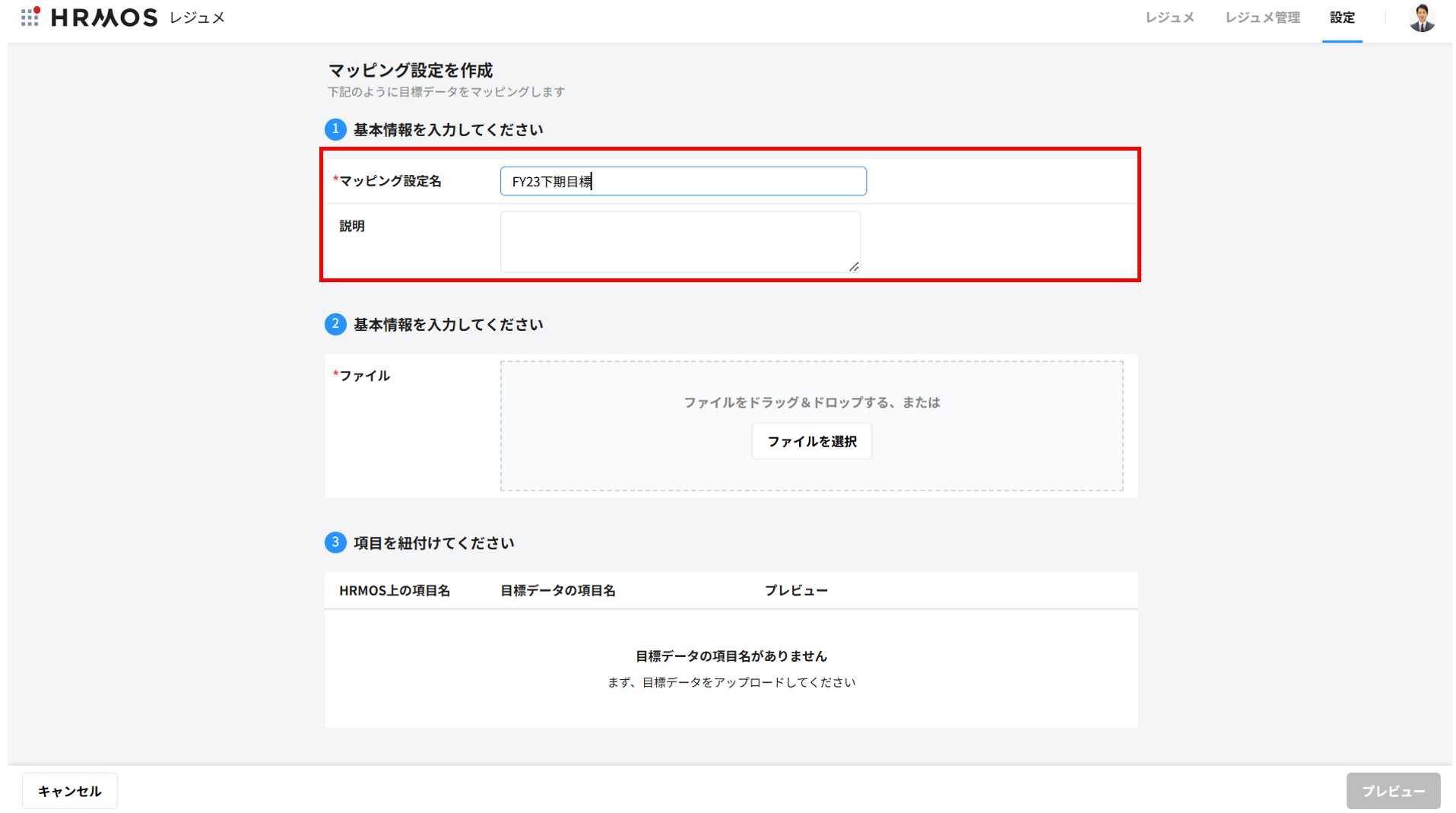Click the 目標データの項目名 column header
This screenshot has height=813, width=1456.
[x=557, y=590]
